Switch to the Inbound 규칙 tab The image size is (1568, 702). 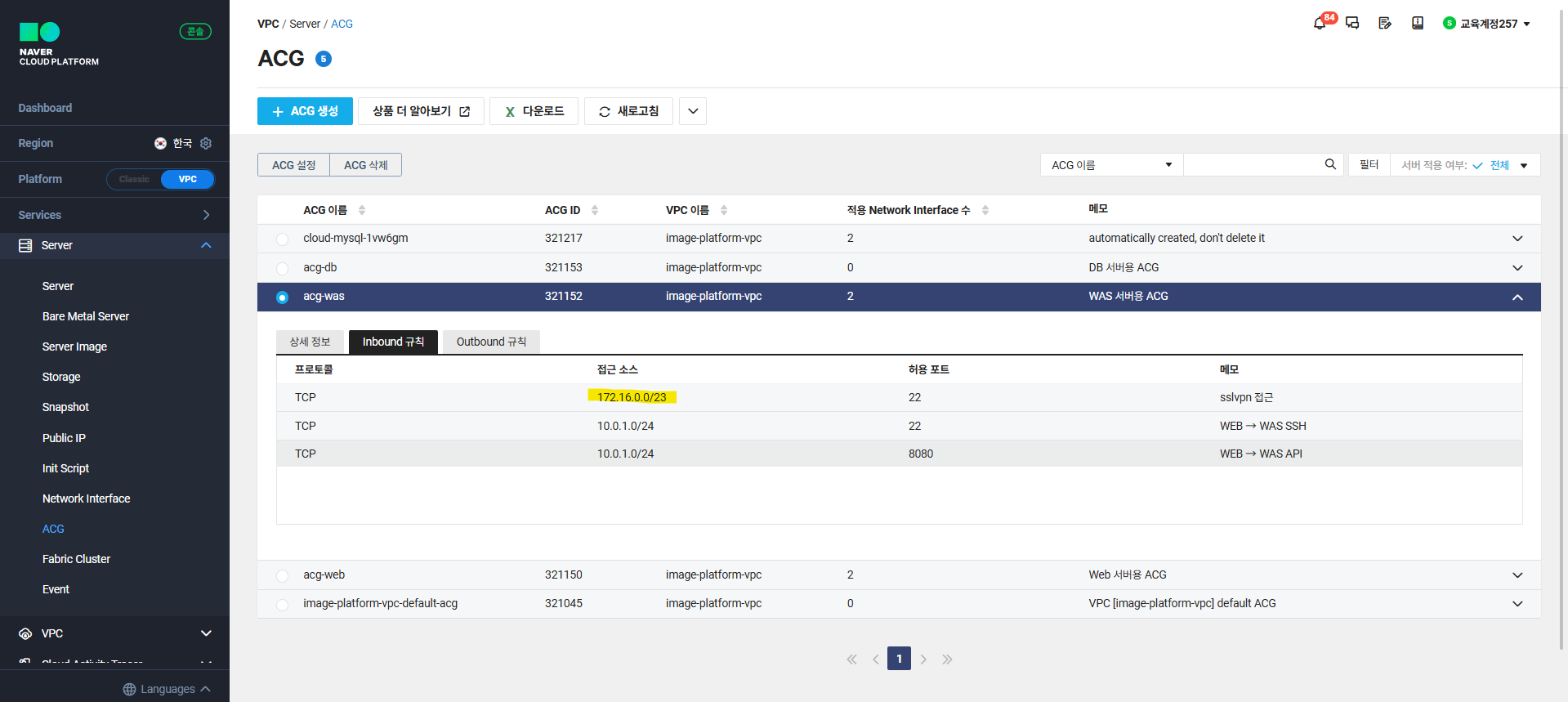(x=393, y=342)
